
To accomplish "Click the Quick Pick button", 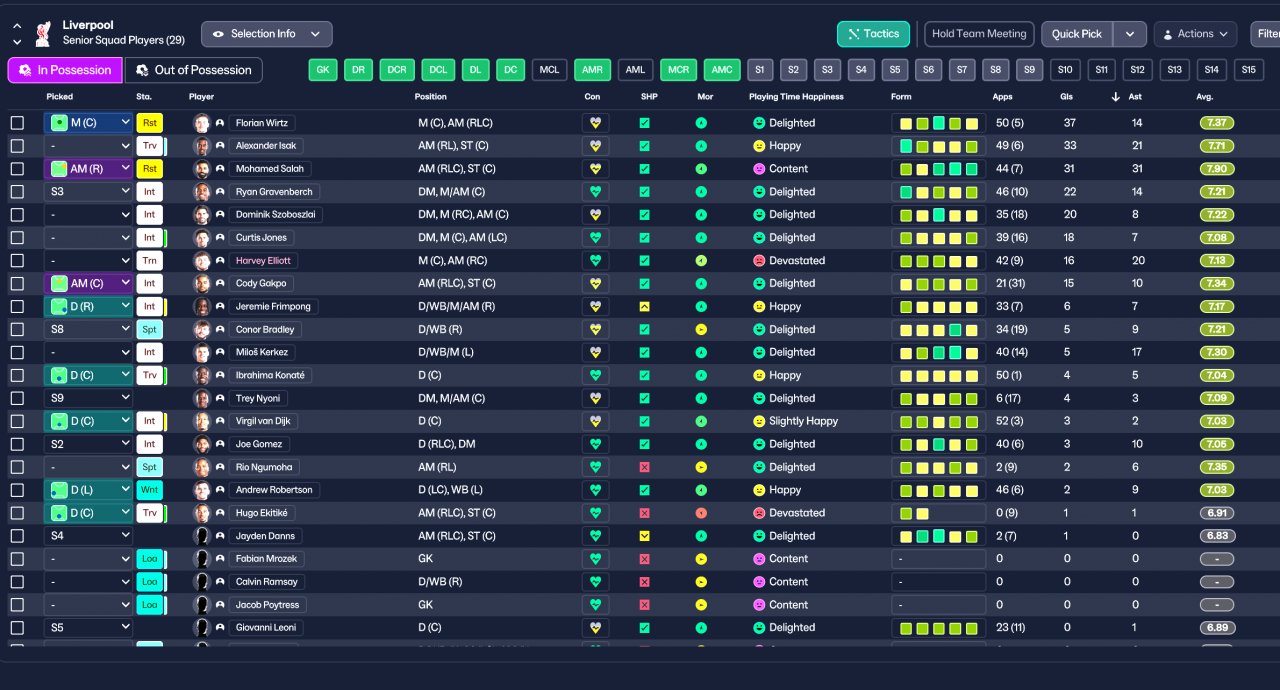I will click(x=1077, y=34).
